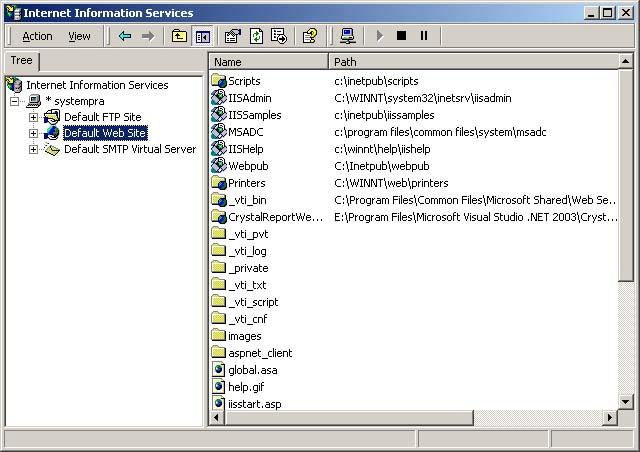Screen dimensions: 640x452
Task: Click the _vti_log folder icon
Action: 219,250
